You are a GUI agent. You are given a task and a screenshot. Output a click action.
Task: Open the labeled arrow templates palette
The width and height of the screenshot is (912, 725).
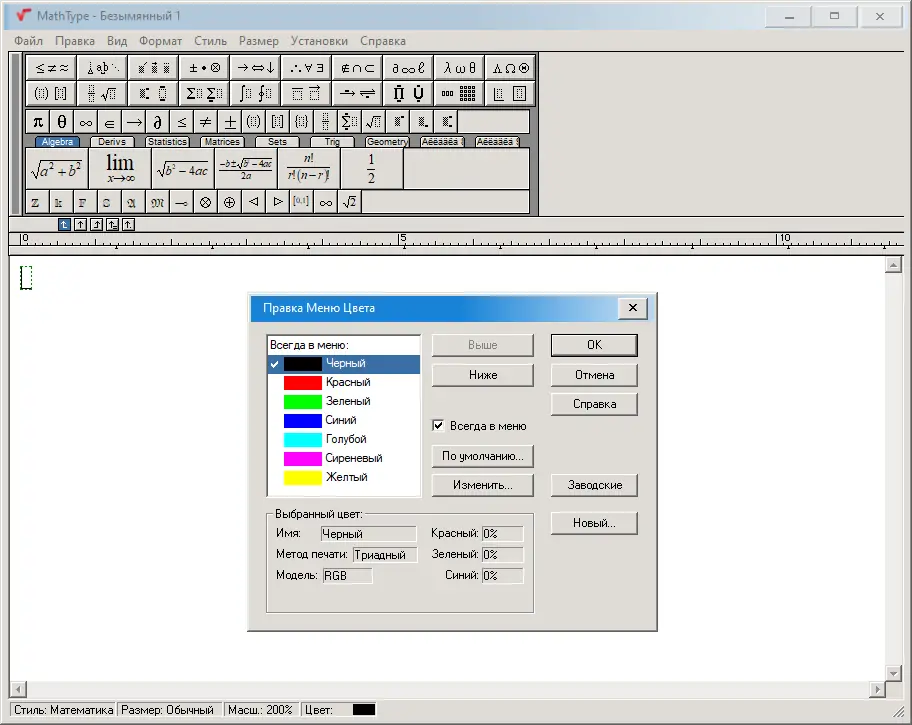[x=357, y=94]
